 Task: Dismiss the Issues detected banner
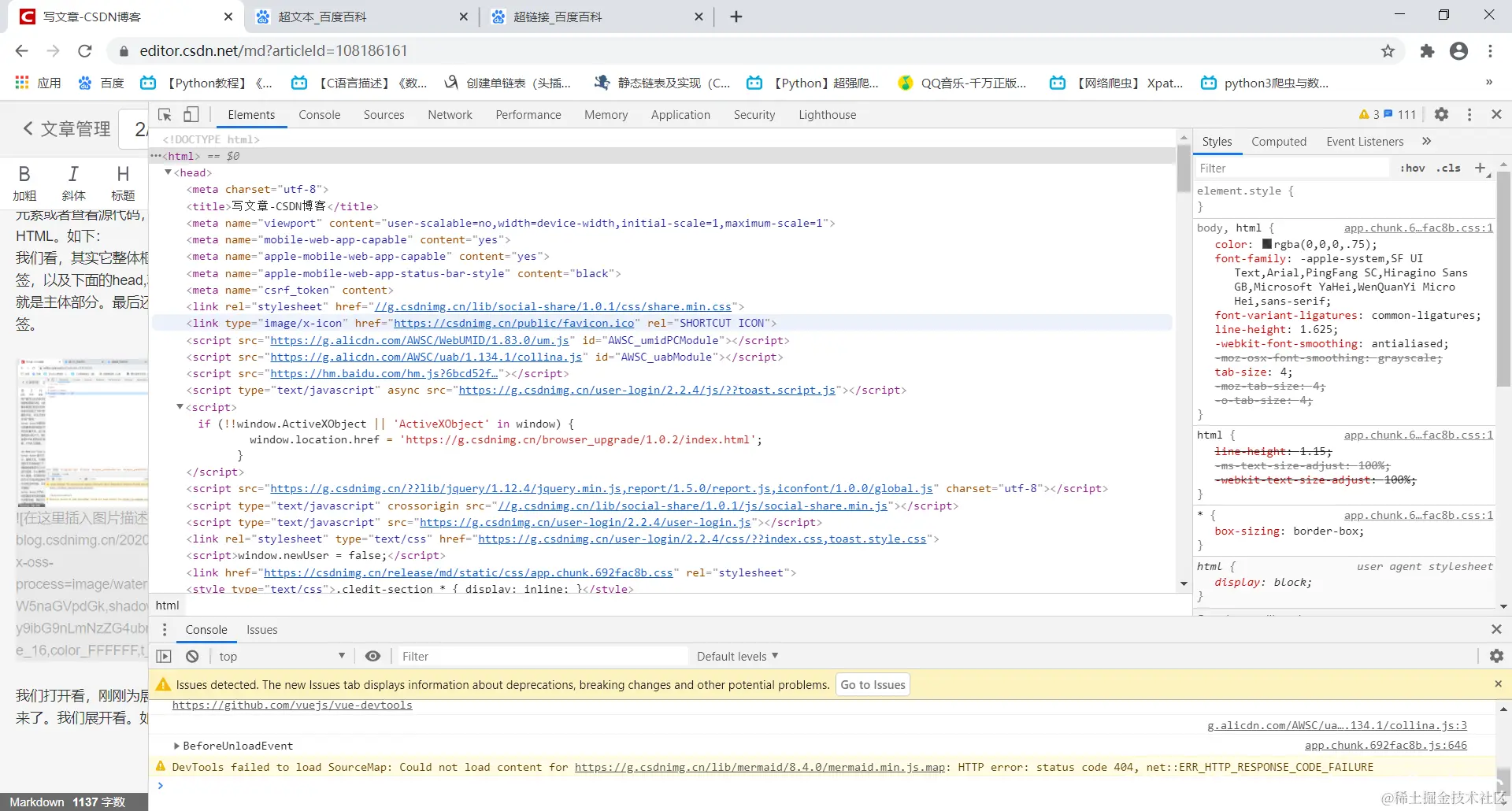[1498, 684]
